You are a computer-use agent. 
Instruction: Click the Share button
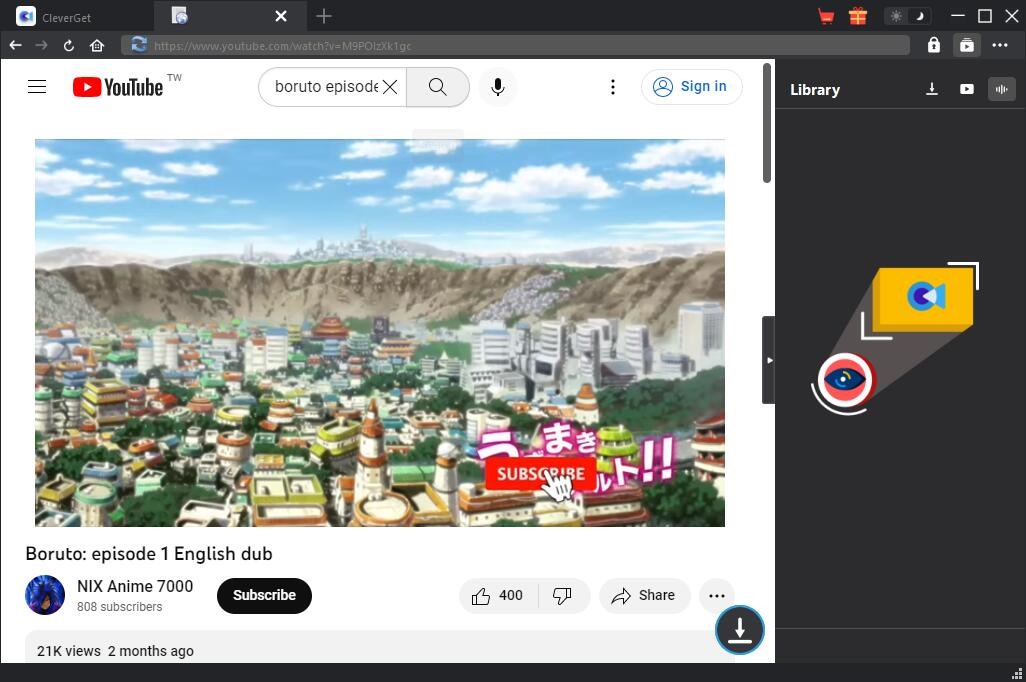[644, 595]
